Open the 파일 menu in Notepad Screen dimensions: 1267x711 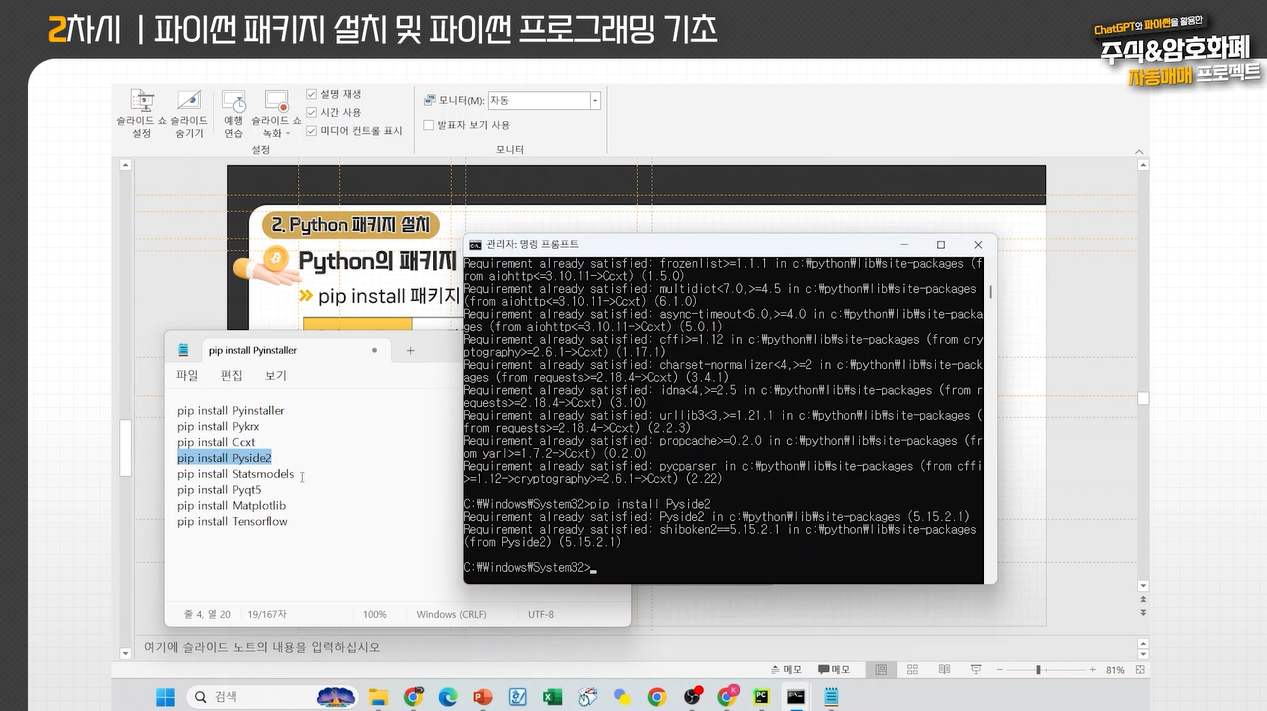(187, 376)
